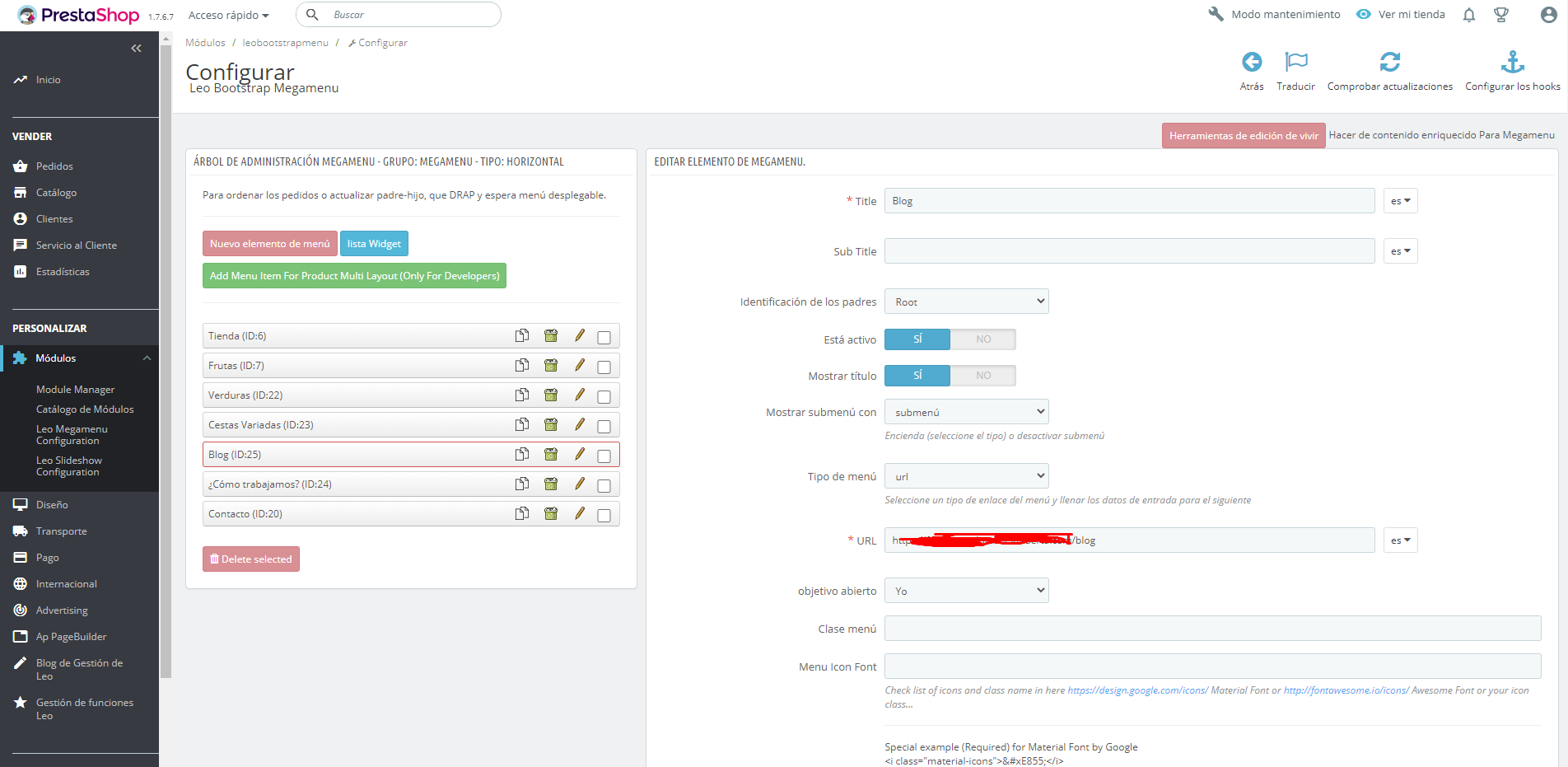Open the Traducir flag icon
The width and height of the screenshot is (1568, 767).
pos(1295,62)
